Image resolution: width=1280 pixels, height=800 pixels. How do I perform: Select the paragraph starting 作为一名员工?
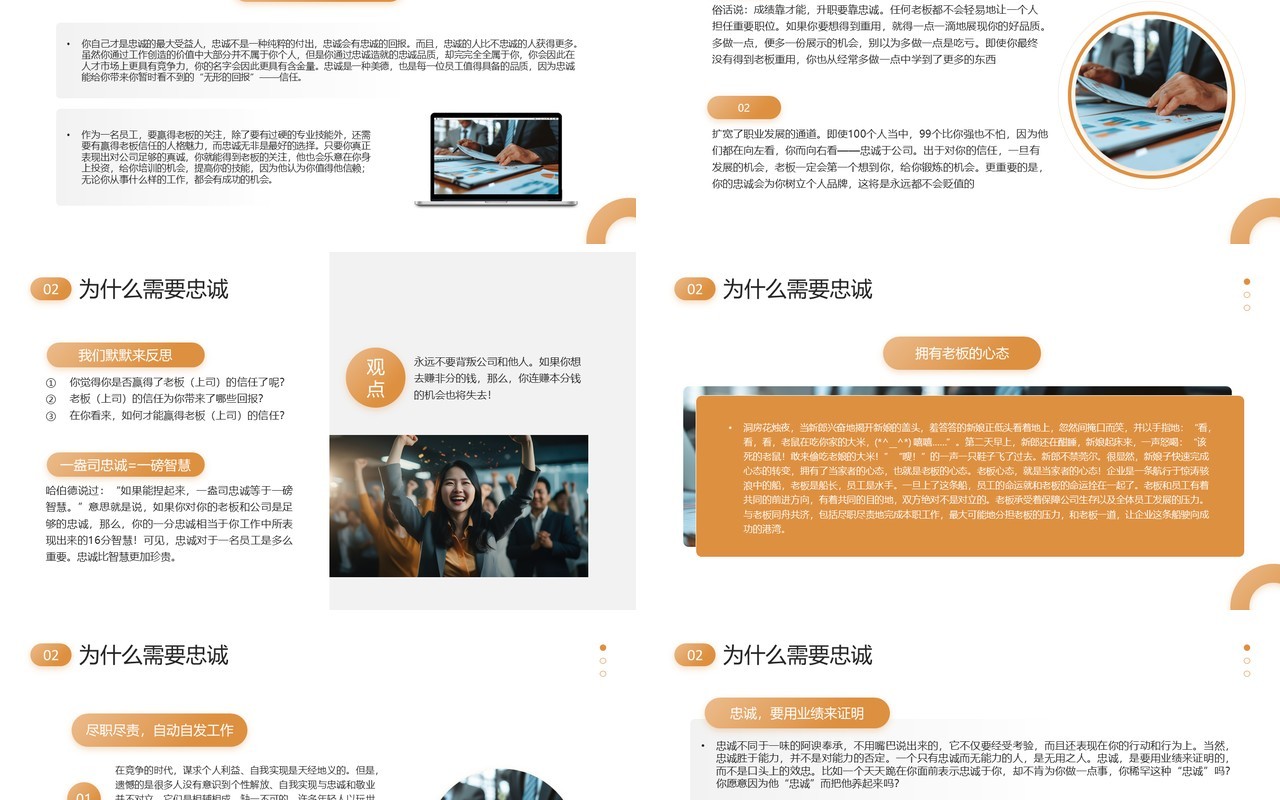[x=227, y=157]
